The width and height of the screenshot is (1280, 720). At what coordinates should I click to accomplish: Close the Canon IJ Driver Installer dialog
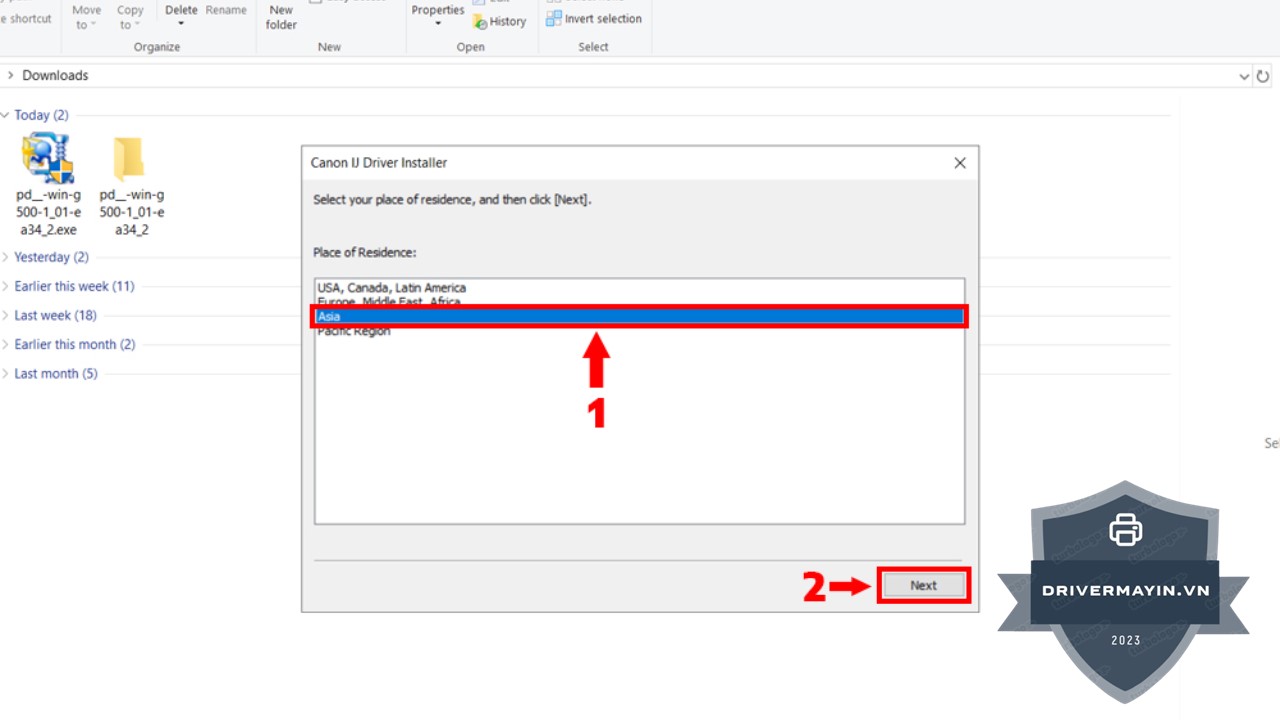point(959,163)
